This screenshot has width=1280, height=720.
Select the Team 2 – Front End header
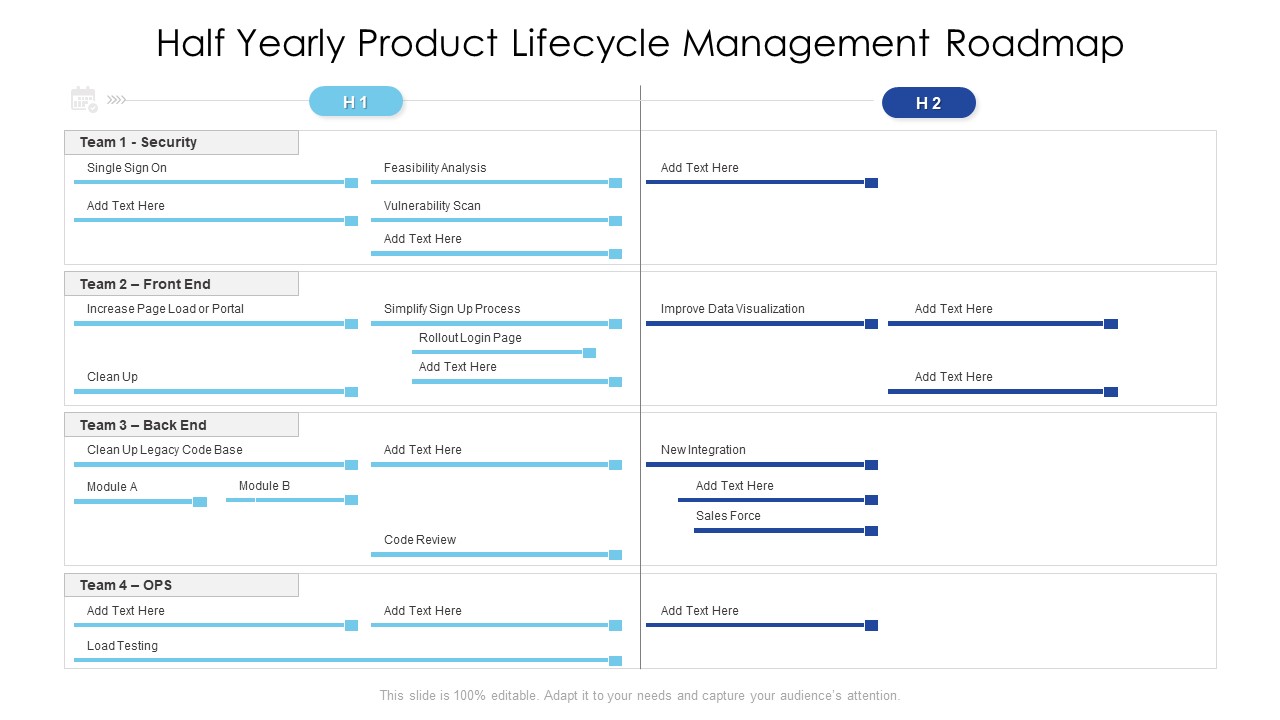pyautogui.click(x=181, y=284)
